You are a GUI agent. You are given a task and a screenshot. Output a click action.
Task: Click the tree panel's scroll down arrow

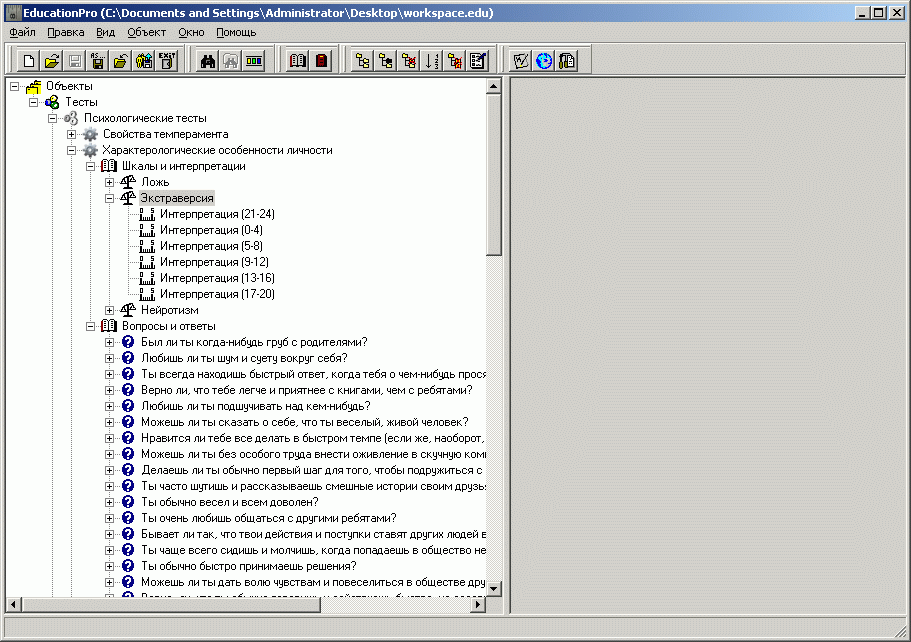point(493,587)
